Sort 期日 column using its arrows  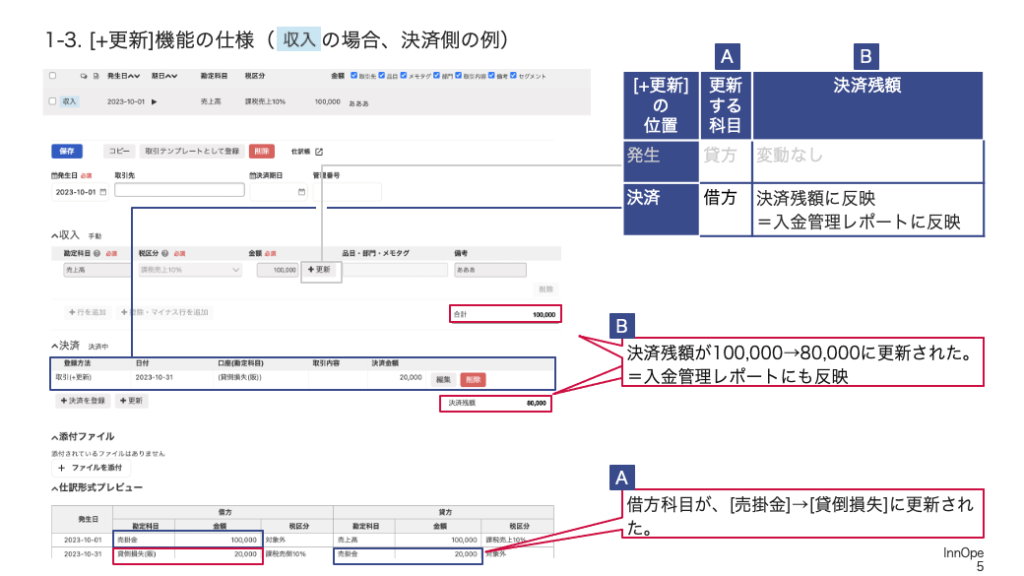(170, 76)
